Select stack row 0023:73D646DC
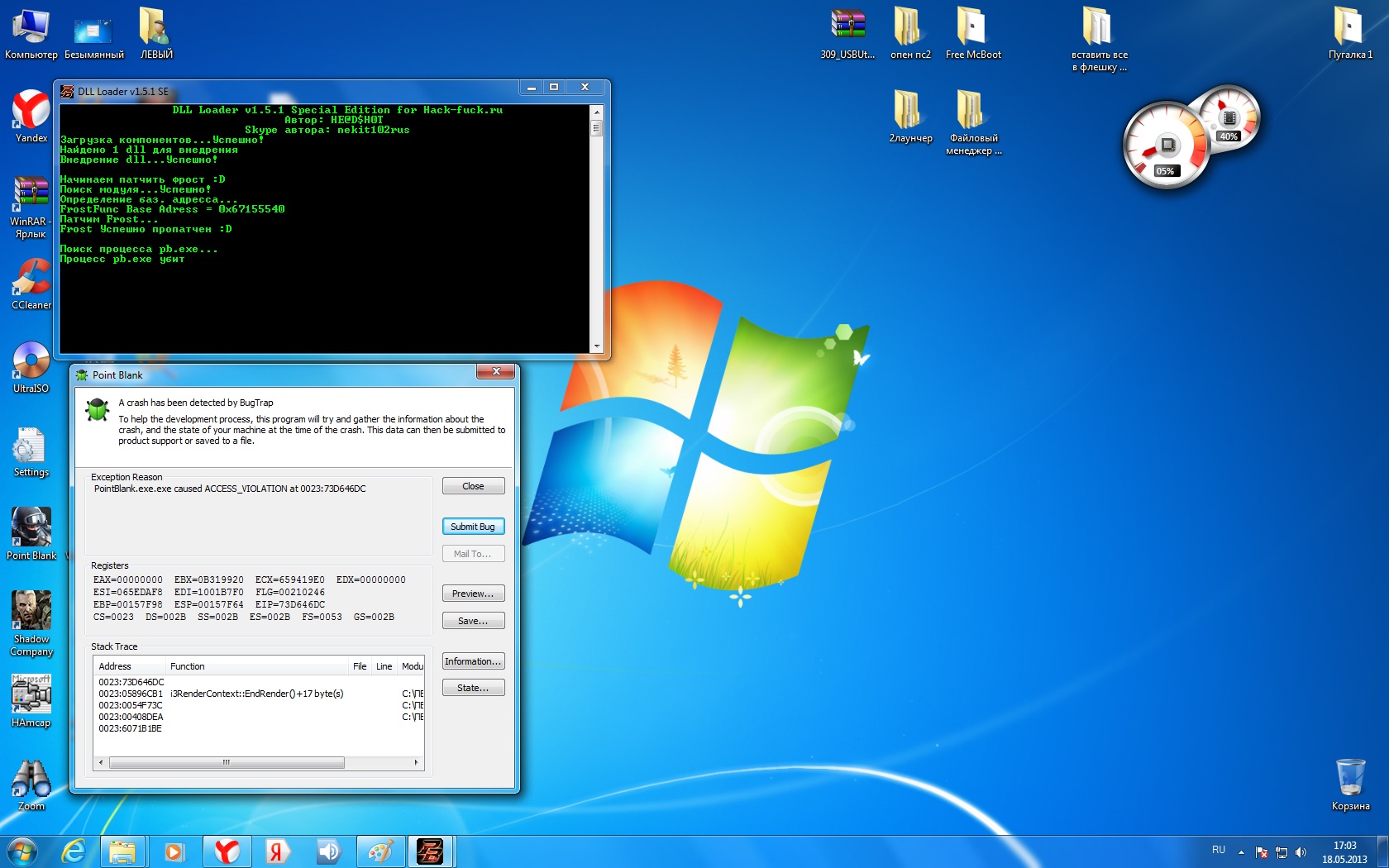 (x=259, y=682)
